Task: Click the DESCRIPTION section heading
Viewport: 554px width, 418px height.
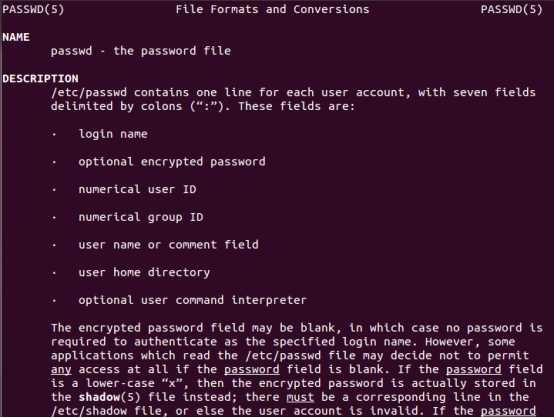Action: (x=40, y=78)
